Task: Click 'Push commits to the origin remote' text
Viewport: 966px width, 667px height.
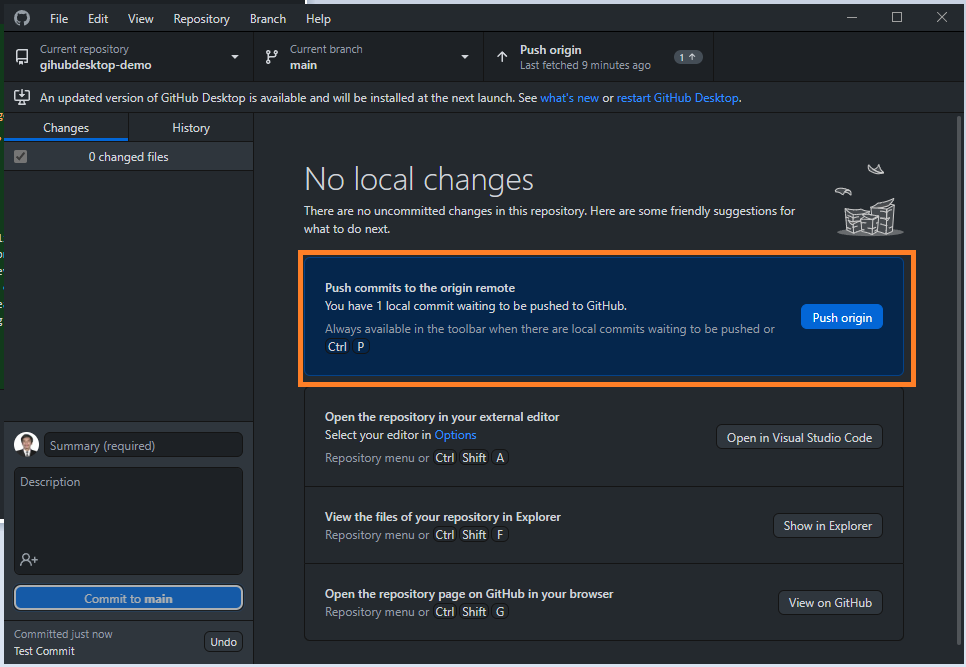Action: point(420,288)
